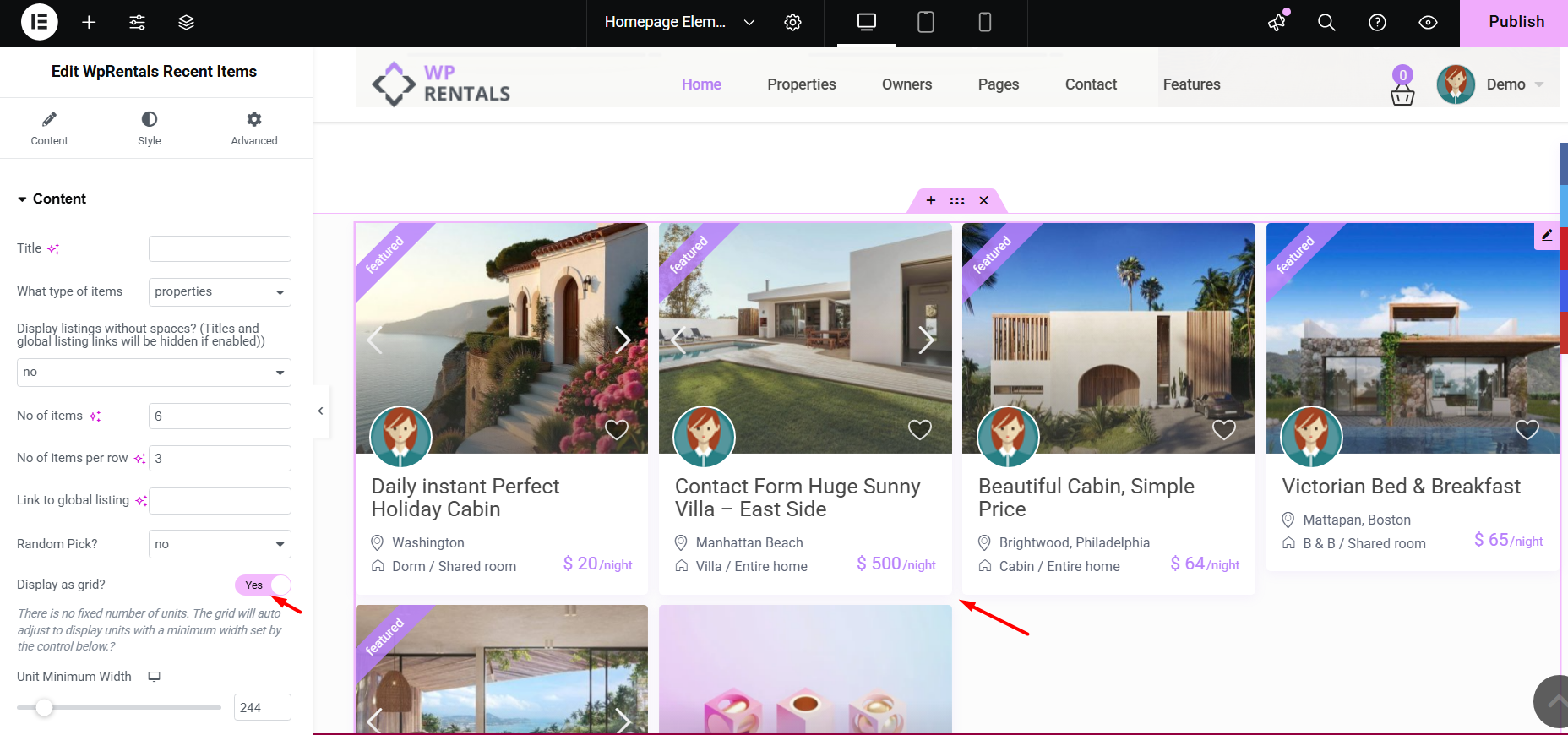This screenshot has height=735, width=1568.
Task: Toggle the 'Display as grid?' switch
Action: (263, 585)
